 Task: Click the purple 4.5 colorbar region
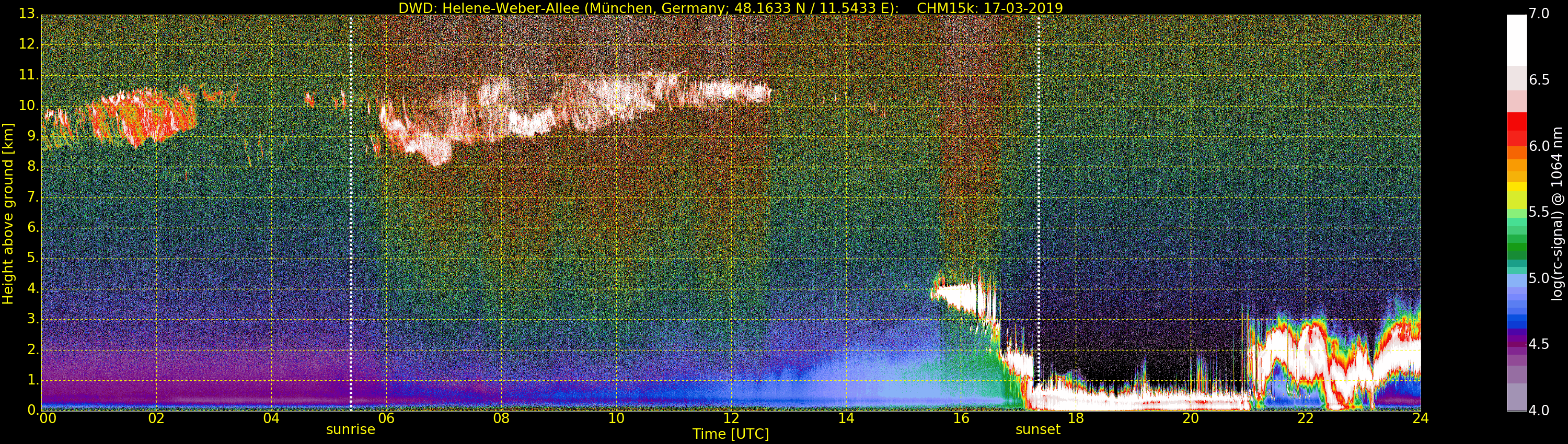tap(1516, 344)
